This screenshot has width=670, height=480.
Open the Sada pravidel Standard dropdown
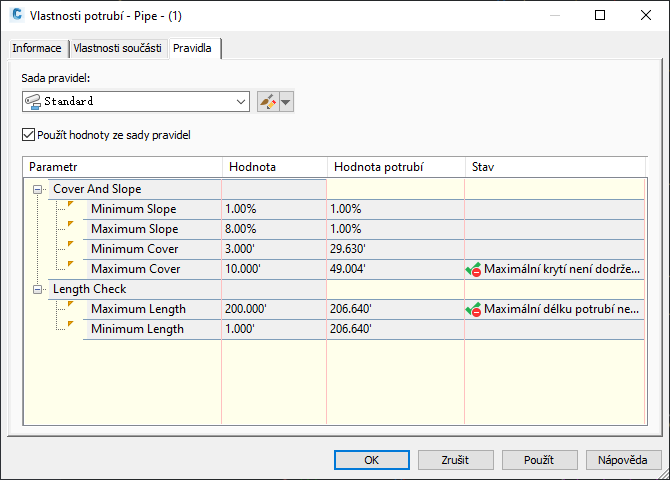pos(241,101)
